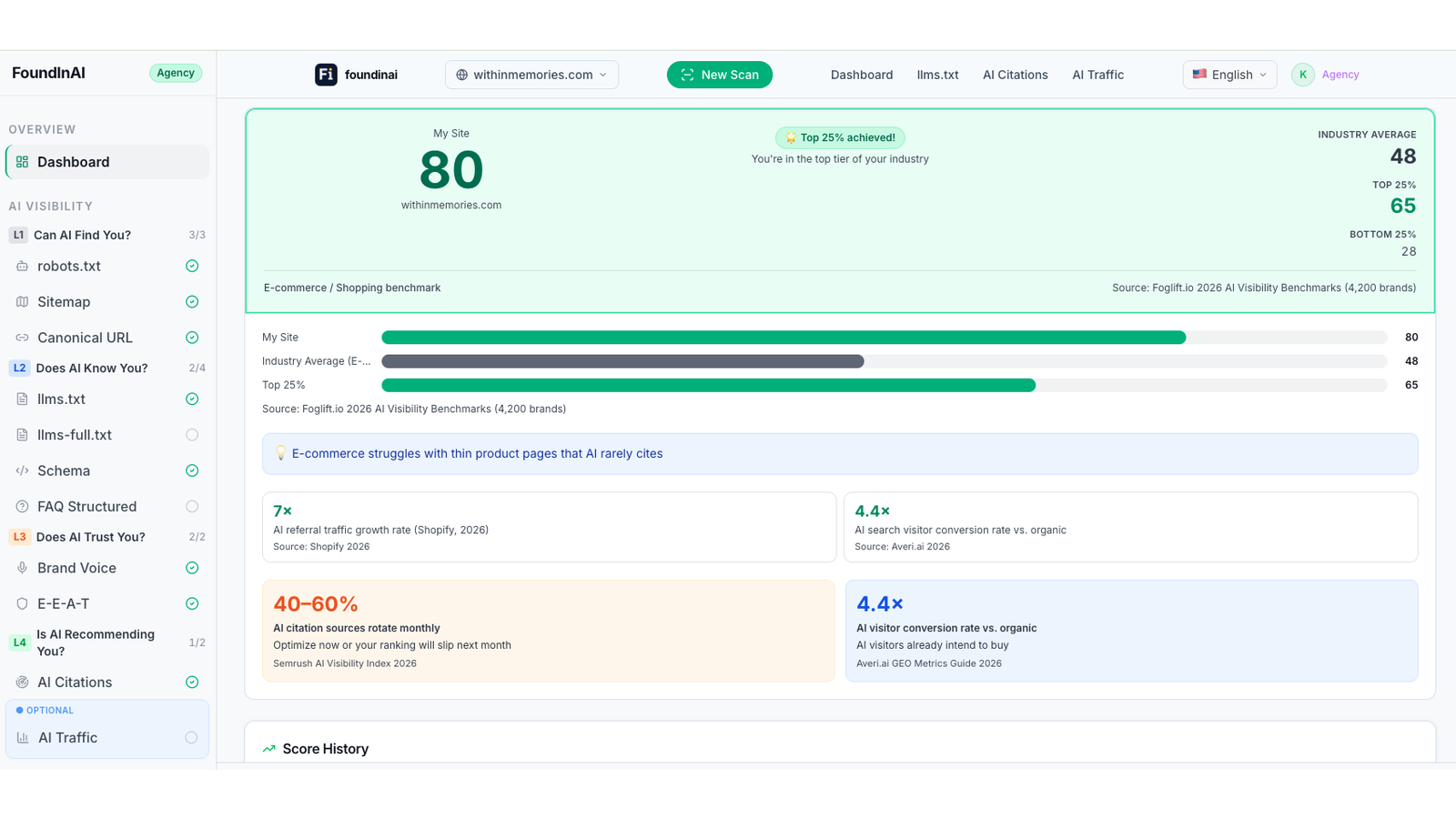
Task: Toggle the Sitemap status check
Action: (x=192, y=302)
